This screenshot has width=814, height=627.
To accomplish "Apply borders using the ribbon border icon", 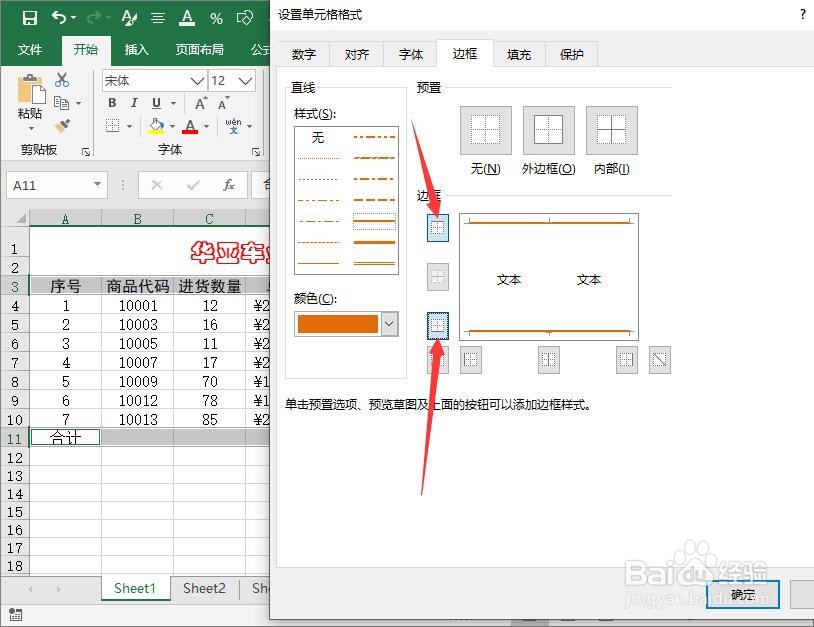I will (113, 125).
